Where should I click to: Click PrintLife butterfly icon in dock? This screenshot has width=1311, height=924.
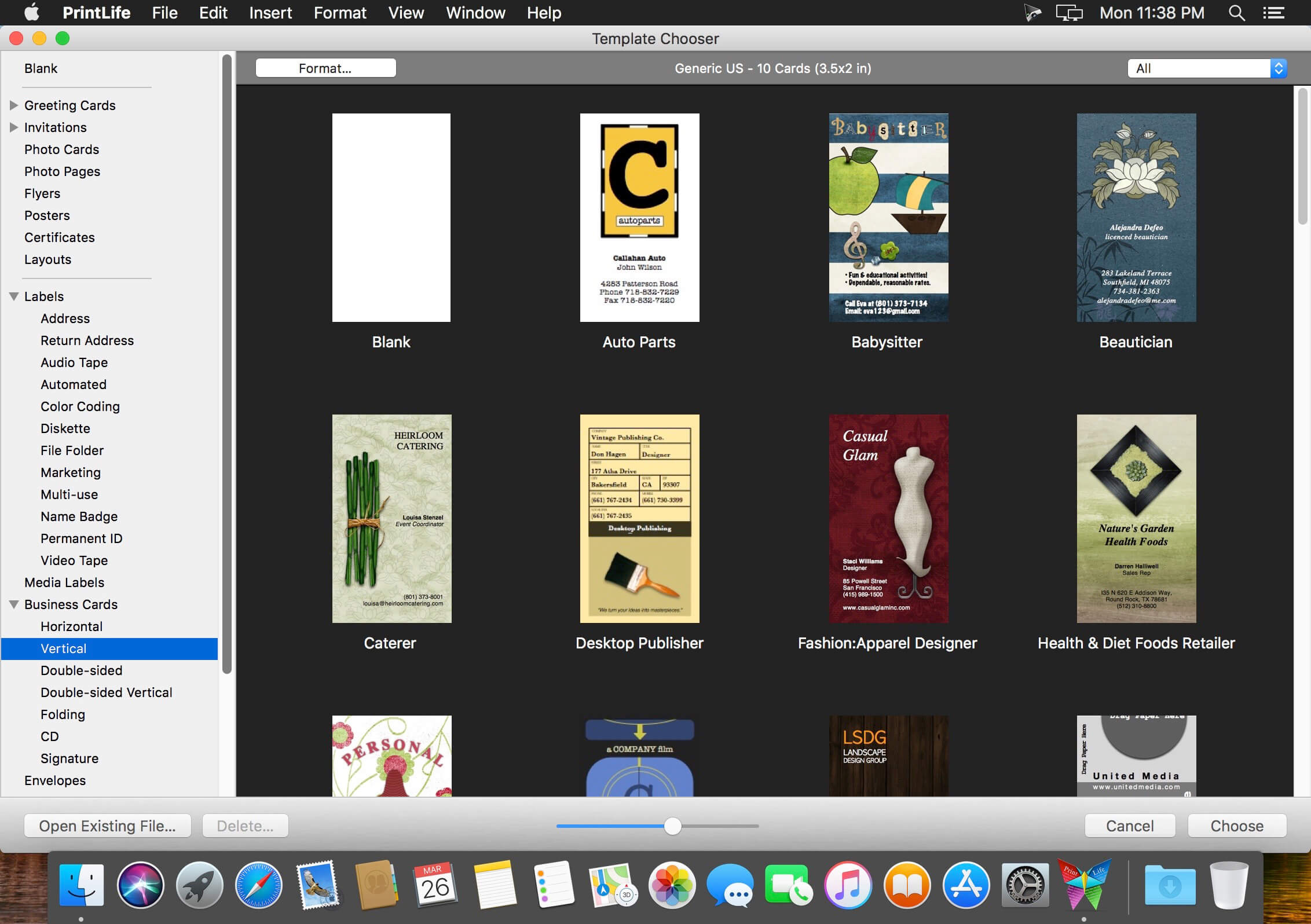[1085, 884]
